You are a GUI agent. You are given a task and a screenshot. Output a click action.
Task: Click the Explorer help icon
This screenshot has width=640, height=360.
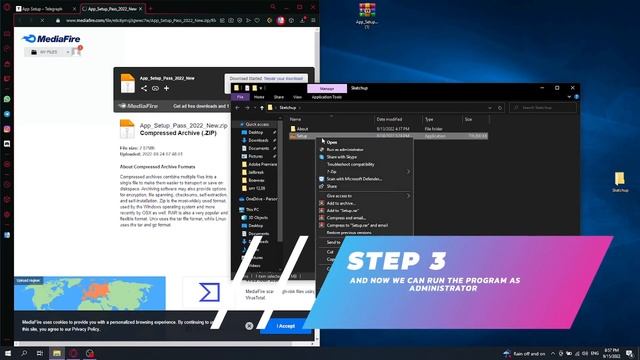pyautogui.click(x=576, y=97)
